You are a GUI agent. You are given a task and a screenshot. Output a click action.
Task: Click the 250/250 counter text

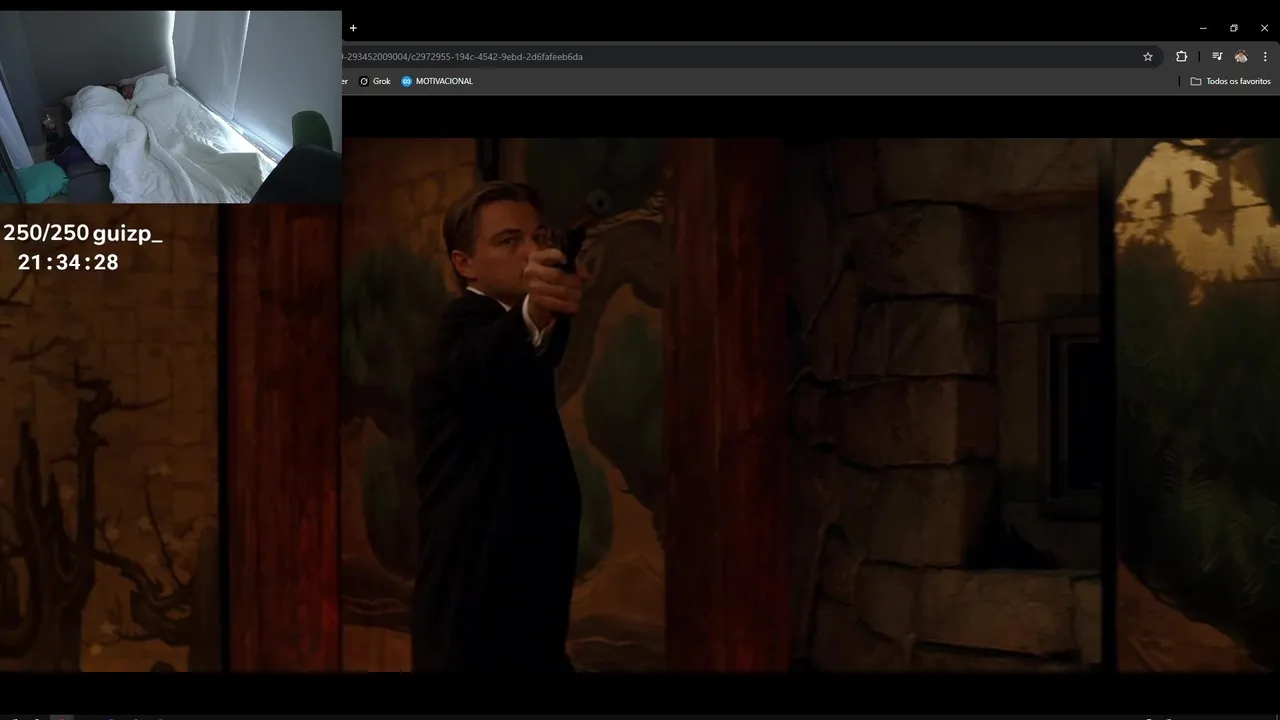pos(45,235)
